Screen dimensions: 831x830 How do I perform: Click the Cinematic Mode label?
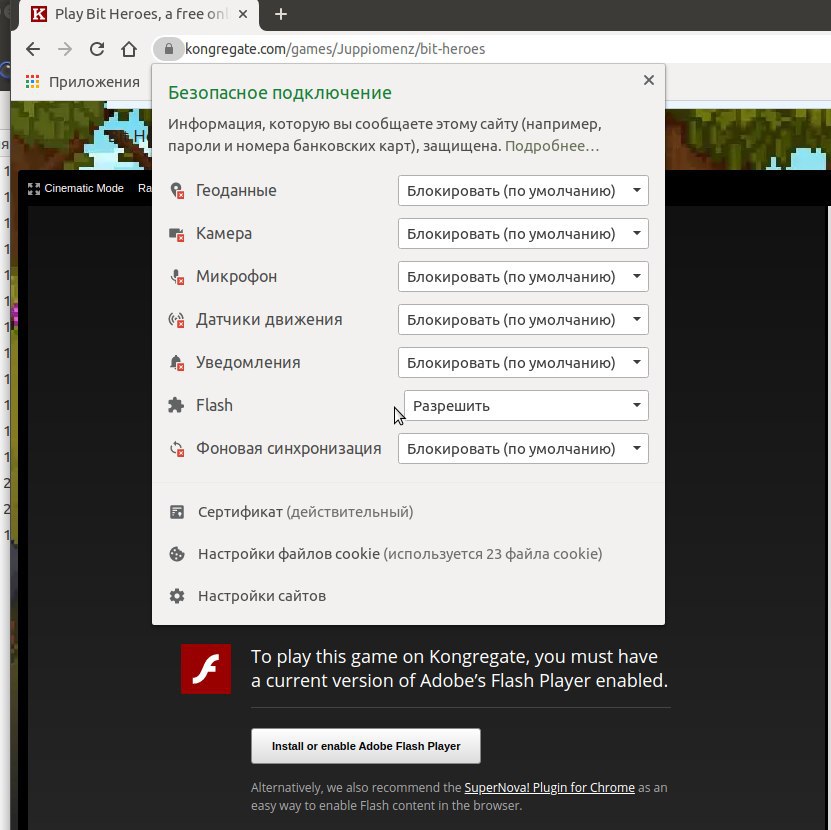click(x=84, y=188)
